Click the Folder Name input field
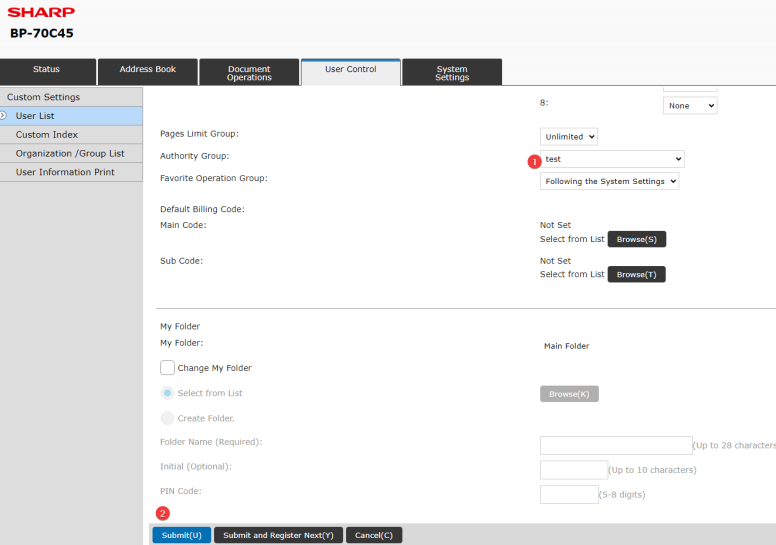The image size is (776, 545). (615, 445)
